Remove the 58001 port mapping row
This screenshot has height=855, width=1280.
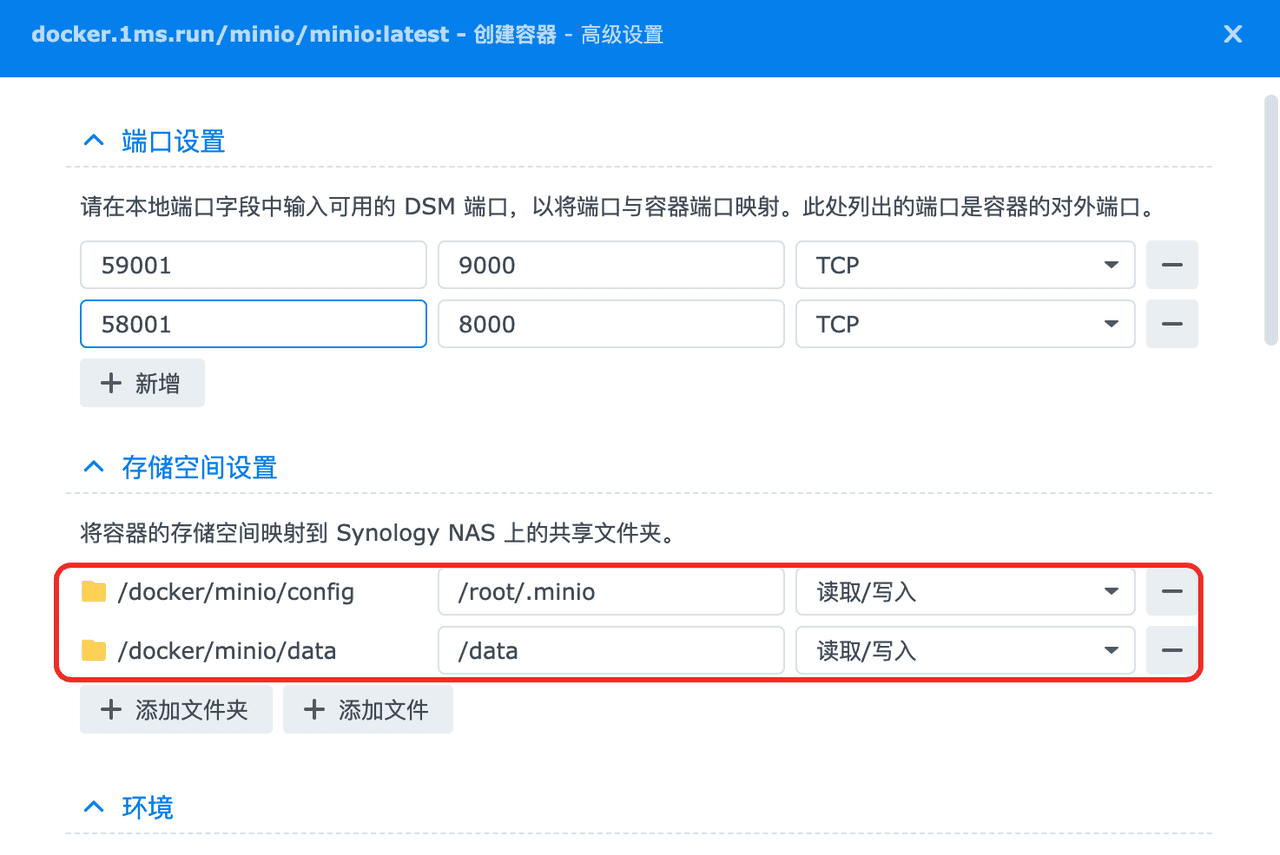coord(1171,324)
